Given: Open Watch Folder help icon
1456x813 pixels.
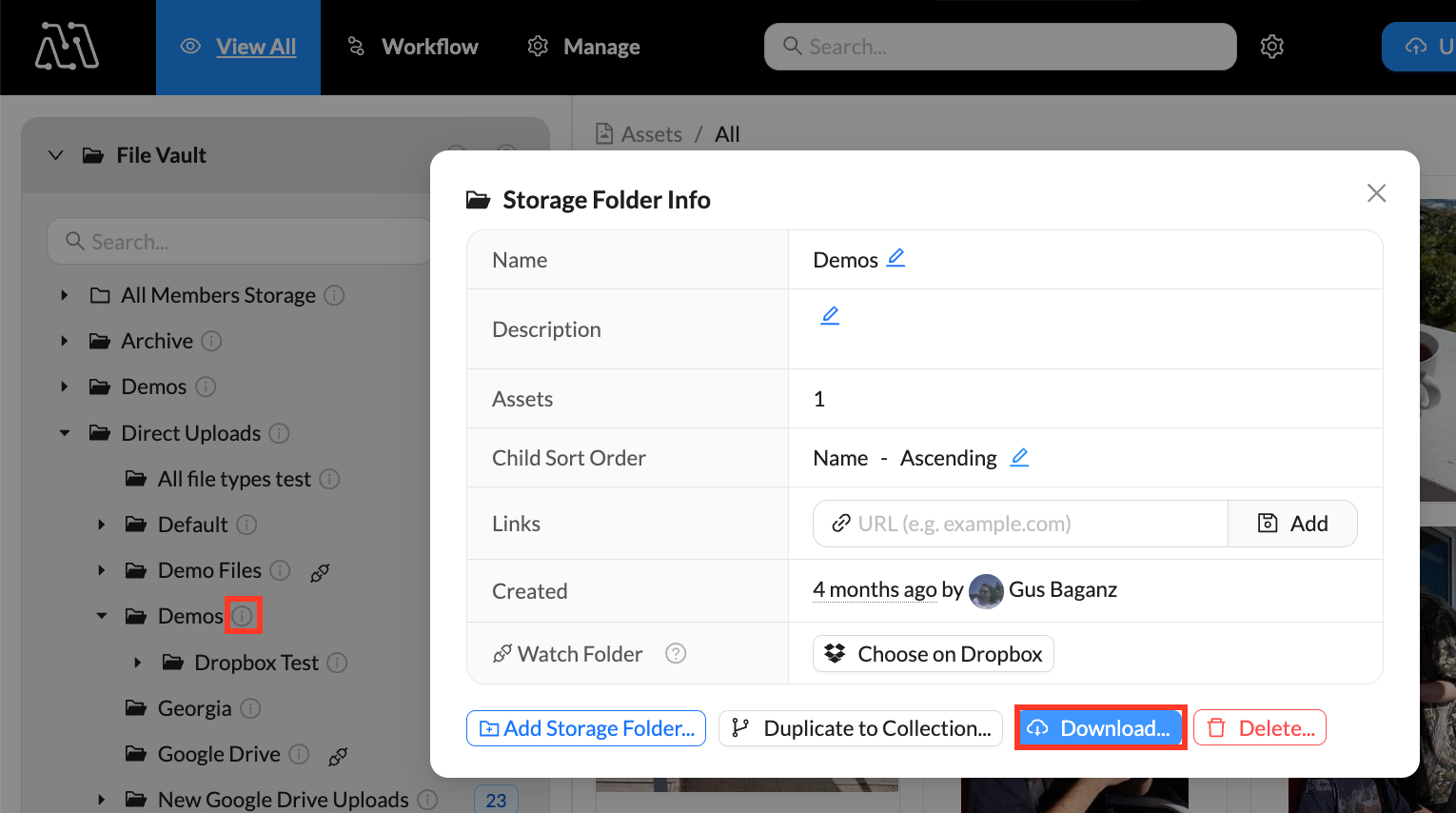Looking at the screenshot, I should (676, 653).
